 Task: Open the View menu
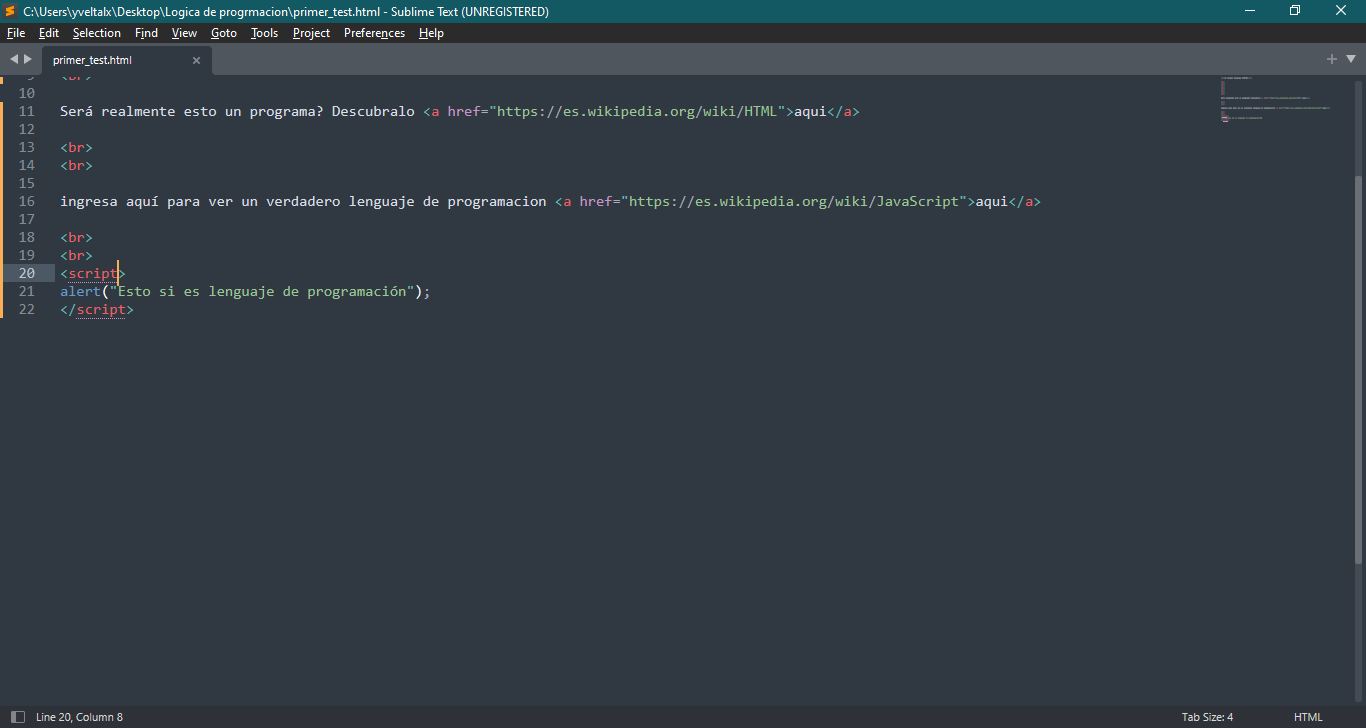[x=184, y=33]
